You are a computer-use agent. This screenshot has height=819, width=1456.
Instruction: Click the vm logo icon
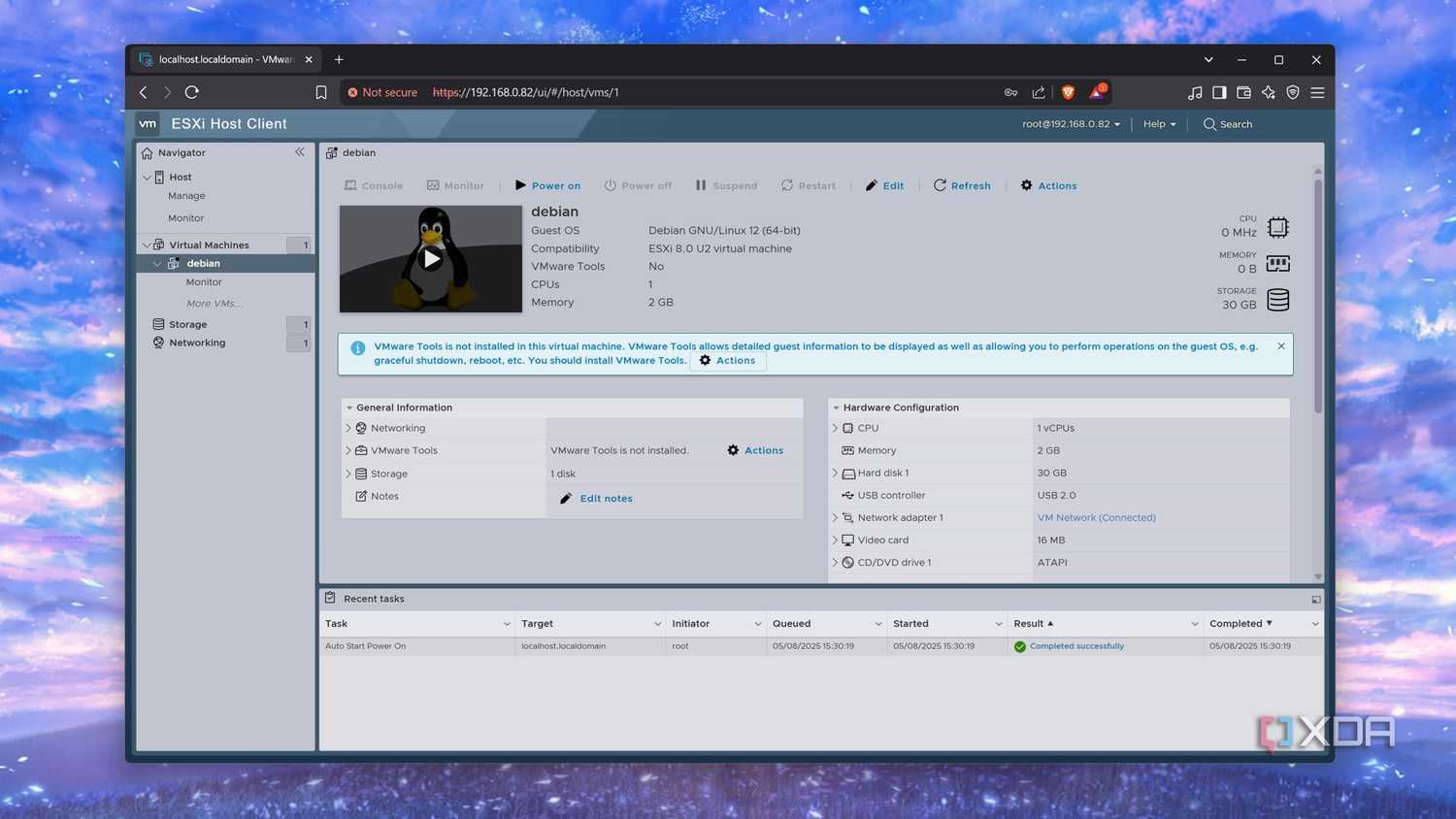pos(148,123)
